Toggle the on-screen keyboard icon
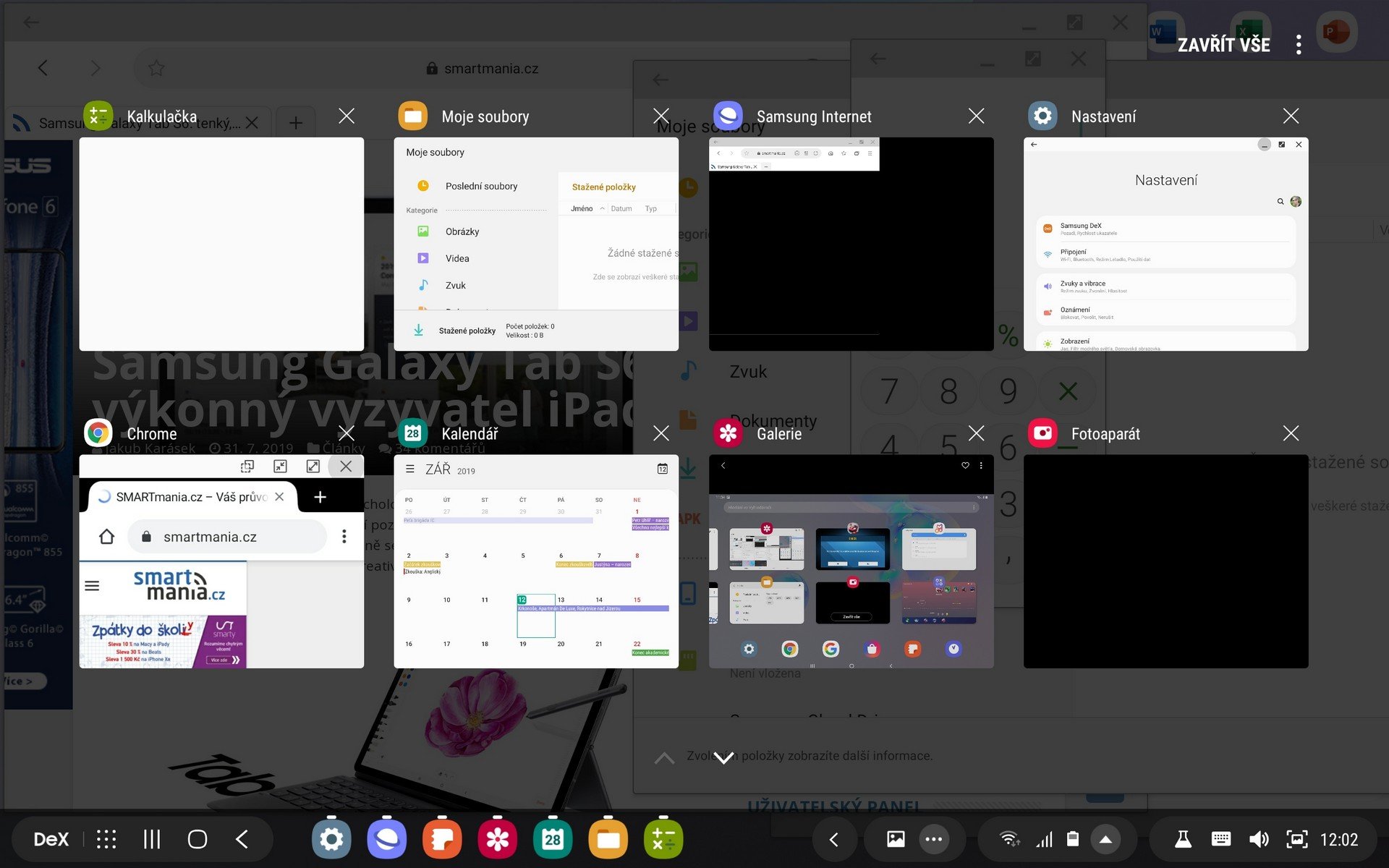Image resolution: width=1389 pixels, height=868 pixels. pyautogui.click(x=1221, y=839)
